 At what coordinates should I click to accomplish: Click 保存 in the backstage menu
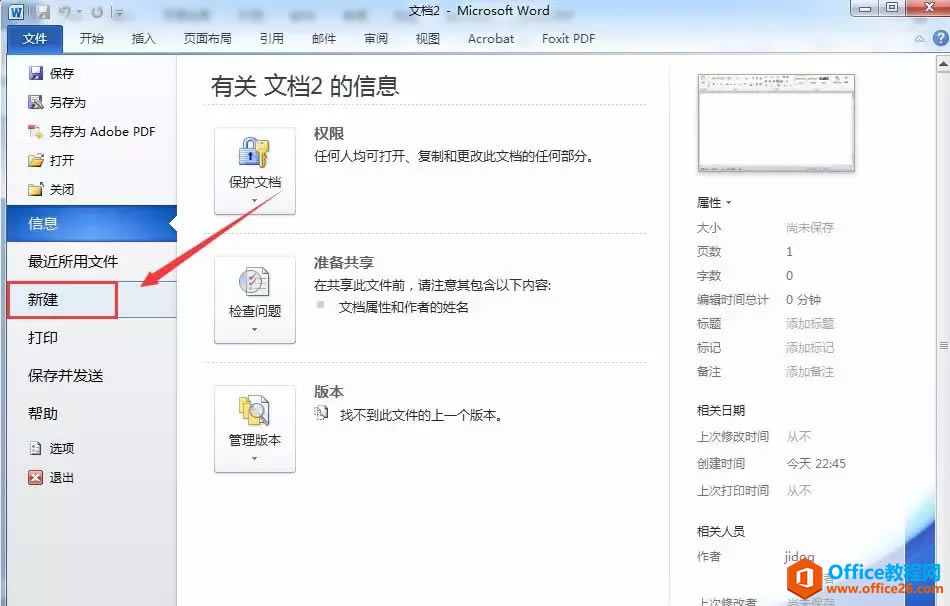[x=51, y=73]
